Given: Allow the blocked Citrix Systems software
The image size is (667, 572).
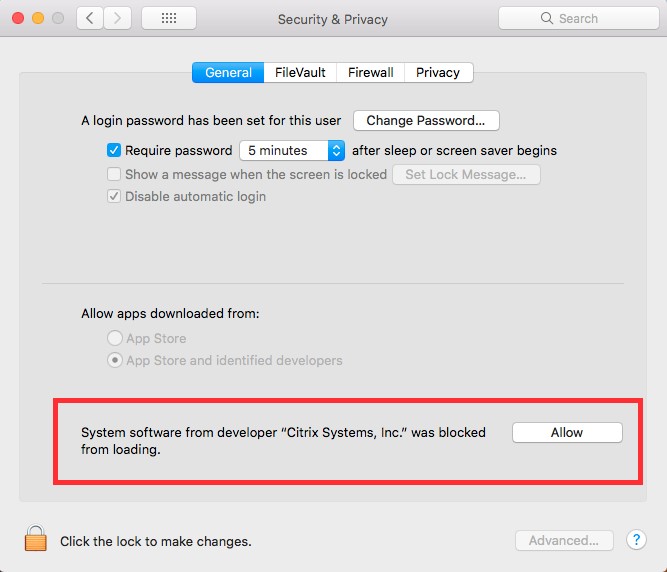Looking at the screenshot, I should pos(567,433).
